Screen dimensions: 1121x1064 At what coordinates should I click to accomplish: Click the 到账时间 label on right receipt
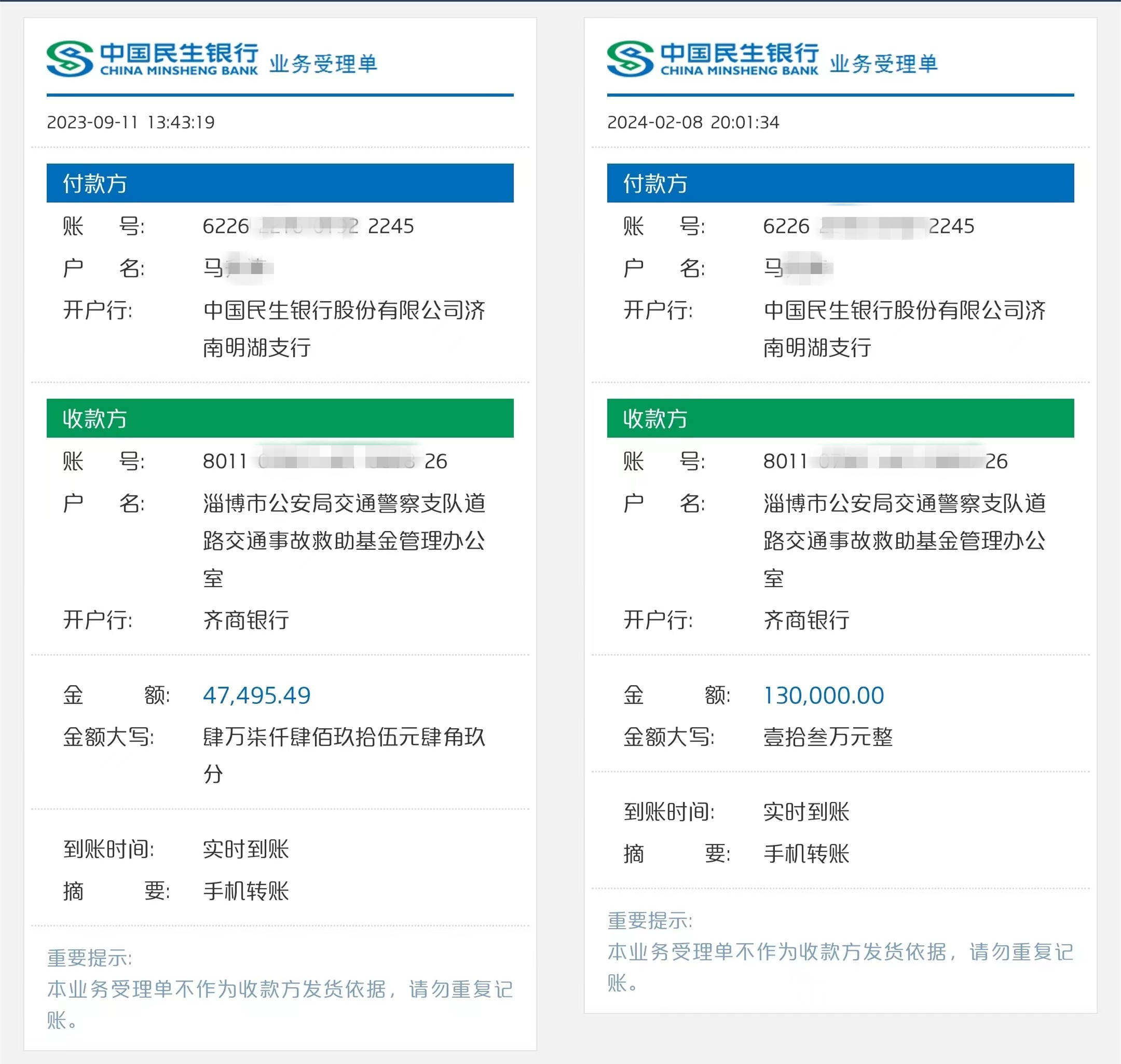click(x=668, y=812)
